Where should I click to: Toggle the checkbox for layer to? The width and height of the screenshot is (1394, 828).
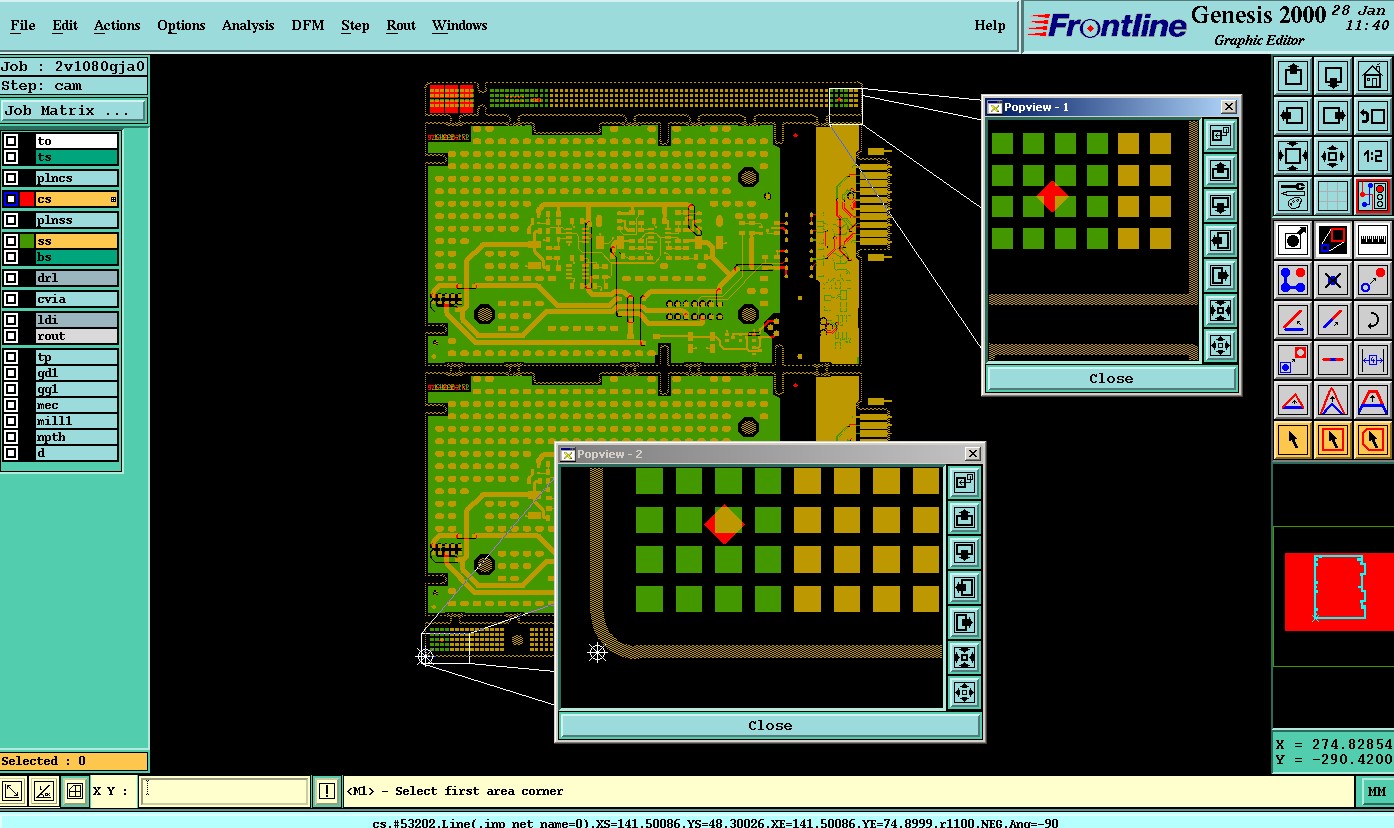coord(11,141)
